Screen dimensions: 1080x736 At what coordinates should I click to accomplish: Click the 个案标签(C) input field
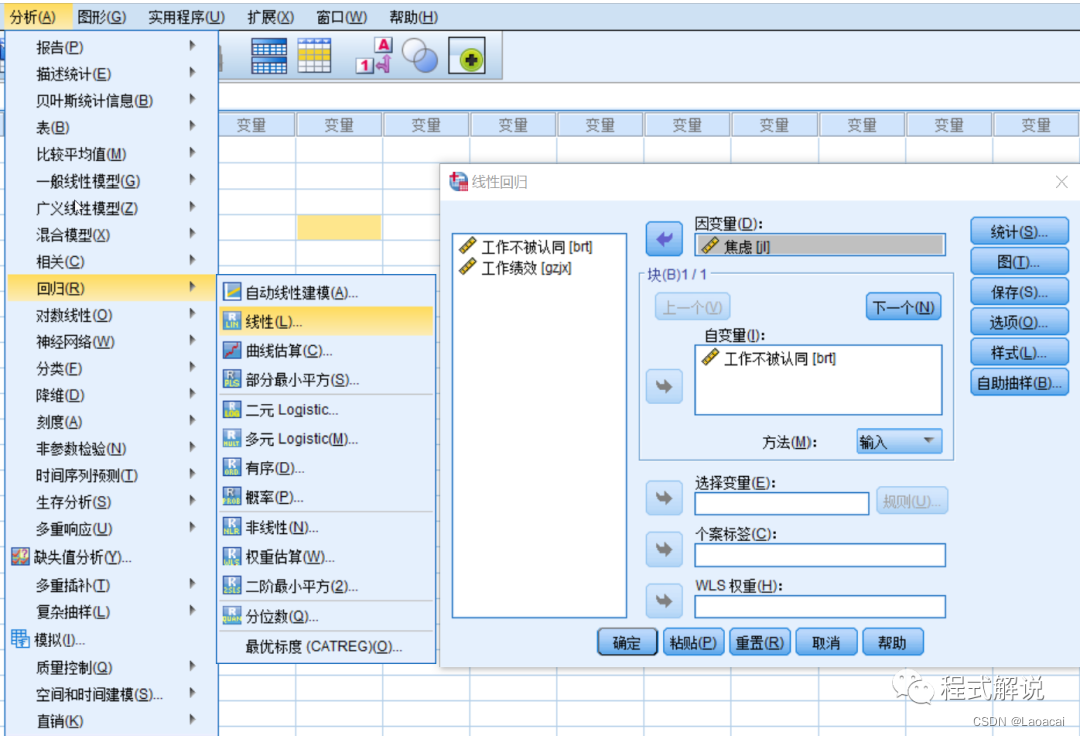[x=820, y=555]
